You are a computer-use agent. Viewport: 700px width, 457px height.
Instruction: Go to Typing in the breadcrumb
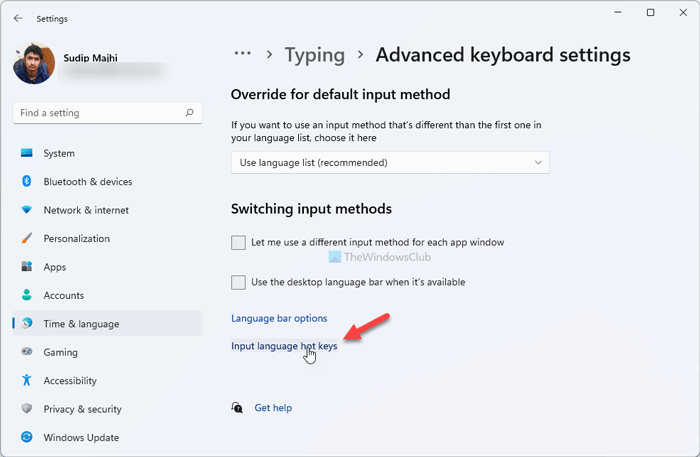[317, 54]
